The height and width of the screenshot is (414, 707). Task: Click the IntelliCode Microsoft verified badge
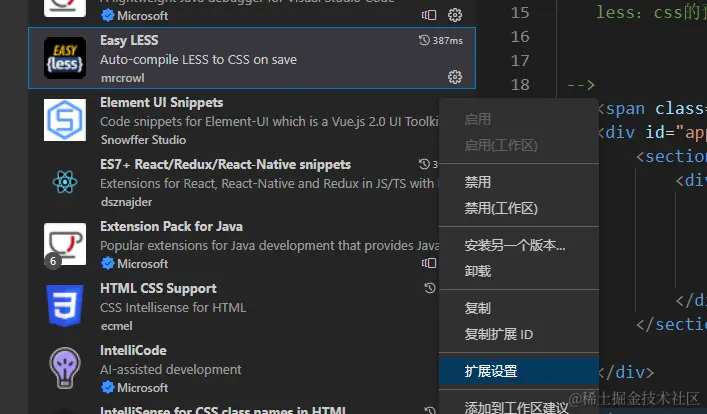107,387
